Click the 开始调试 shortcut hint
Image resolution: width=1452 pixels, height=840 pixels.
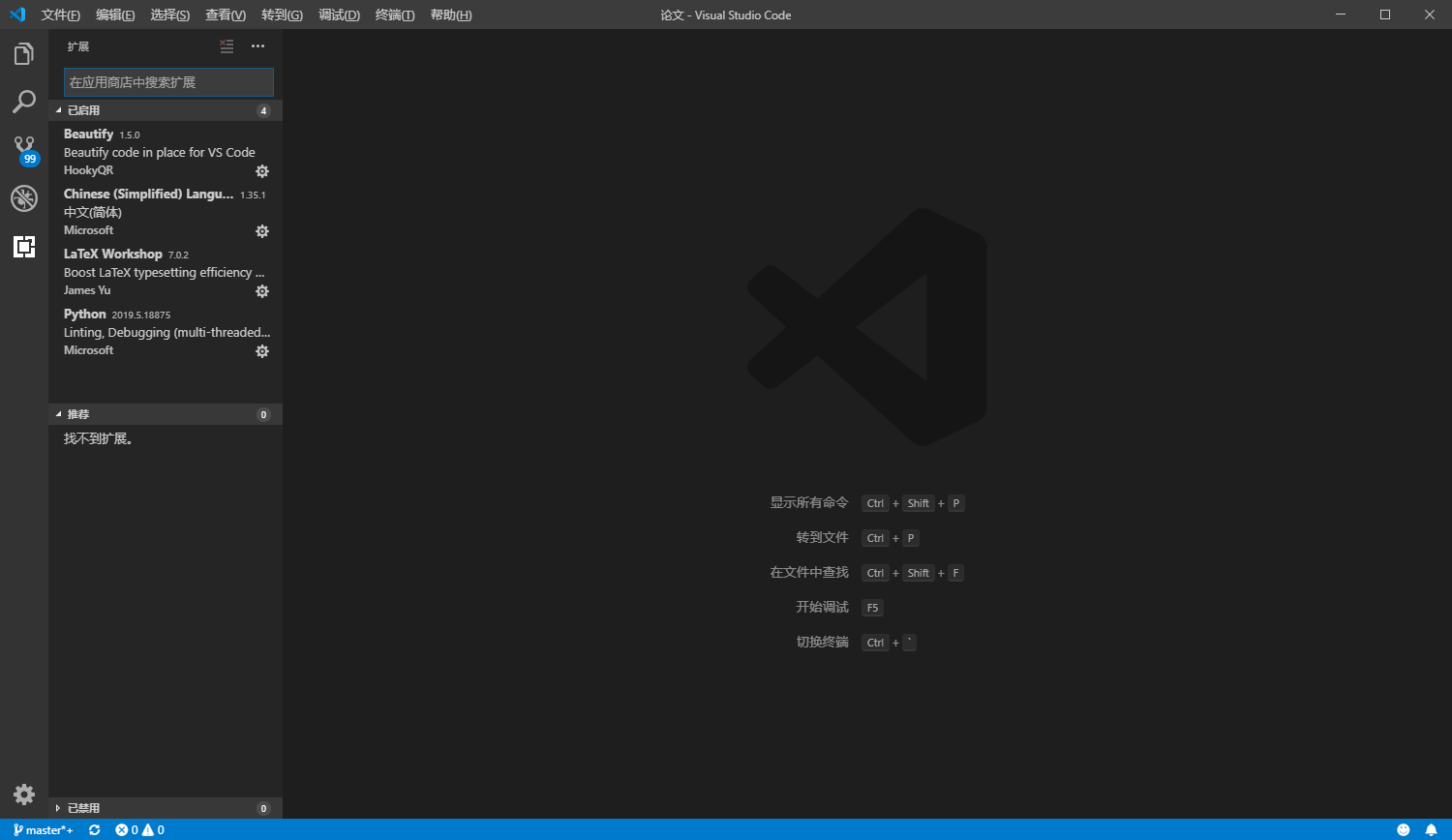[823, 607]
